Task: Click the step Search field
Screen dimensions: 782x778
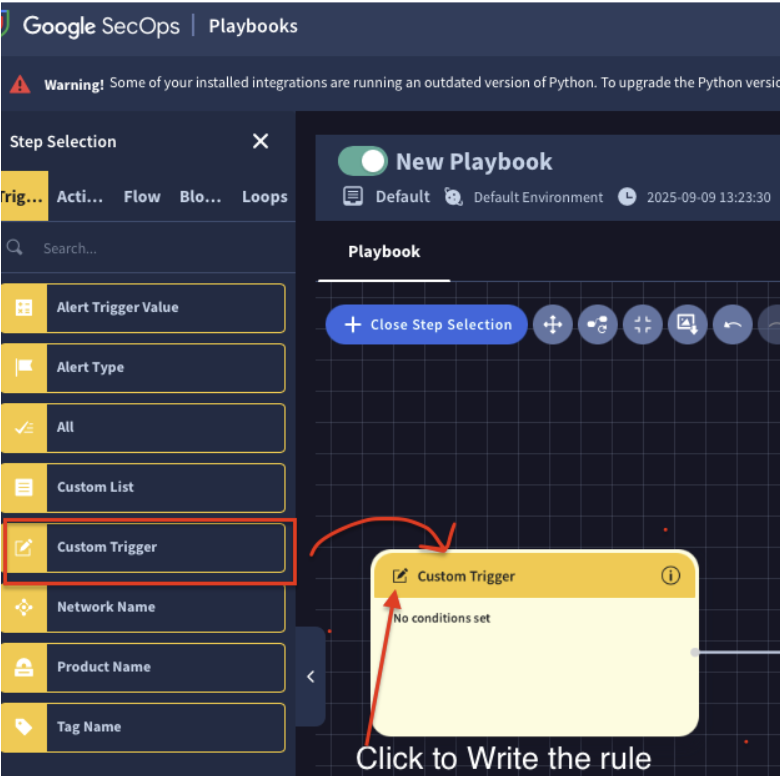Action: click(x=150, y=248)
